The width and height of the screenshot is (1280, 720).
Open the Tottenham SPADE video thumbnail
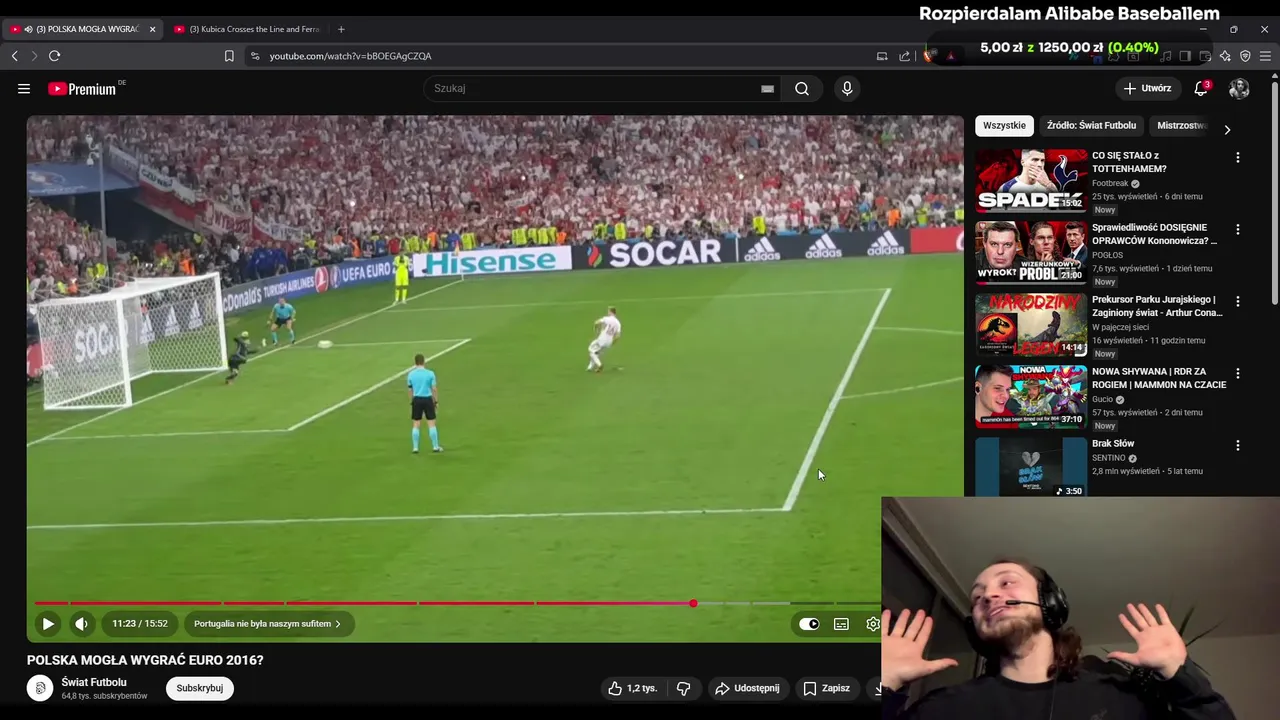[1031, 181]
